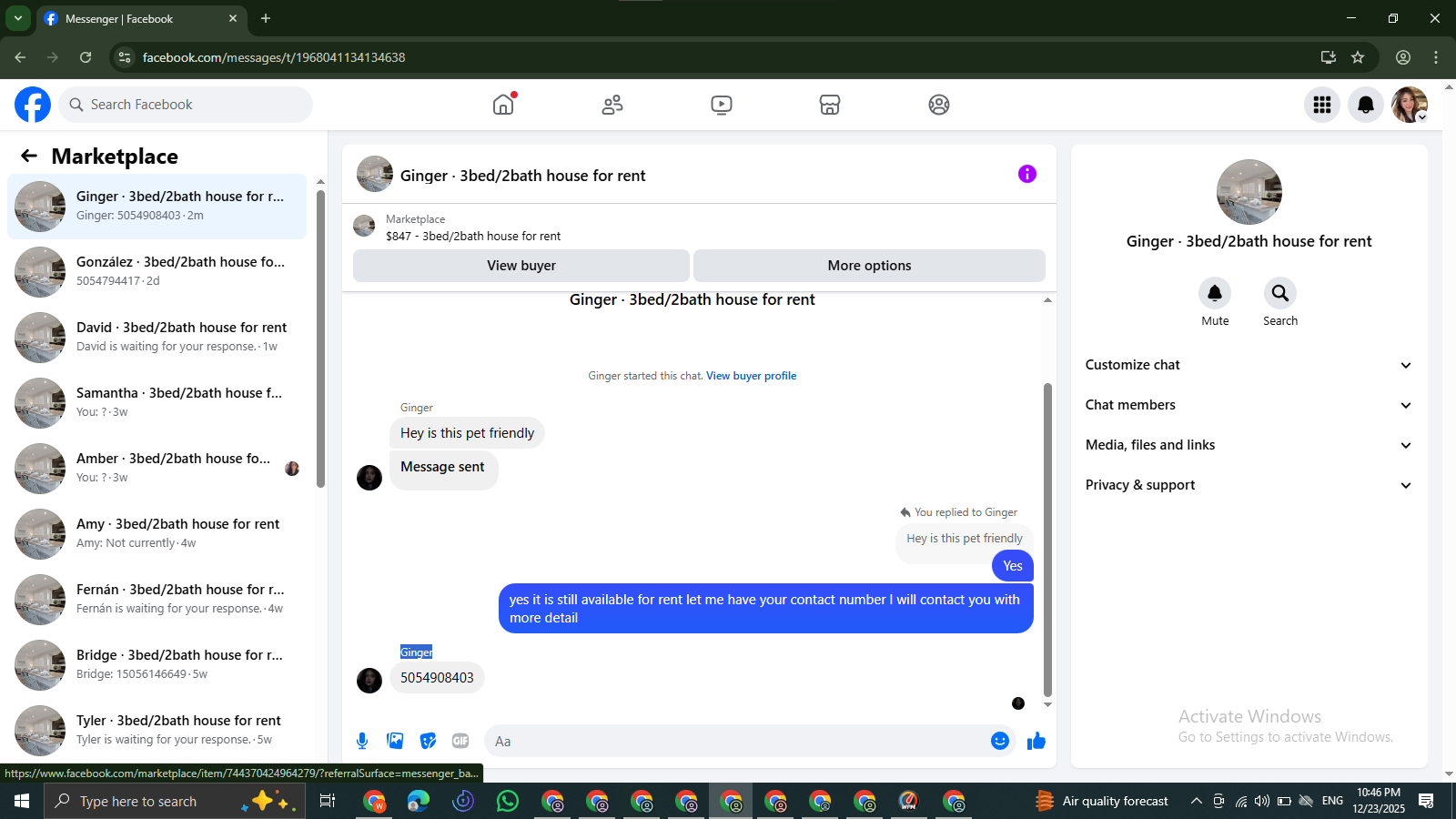Mute the conversation with the bell icon

1215,293
